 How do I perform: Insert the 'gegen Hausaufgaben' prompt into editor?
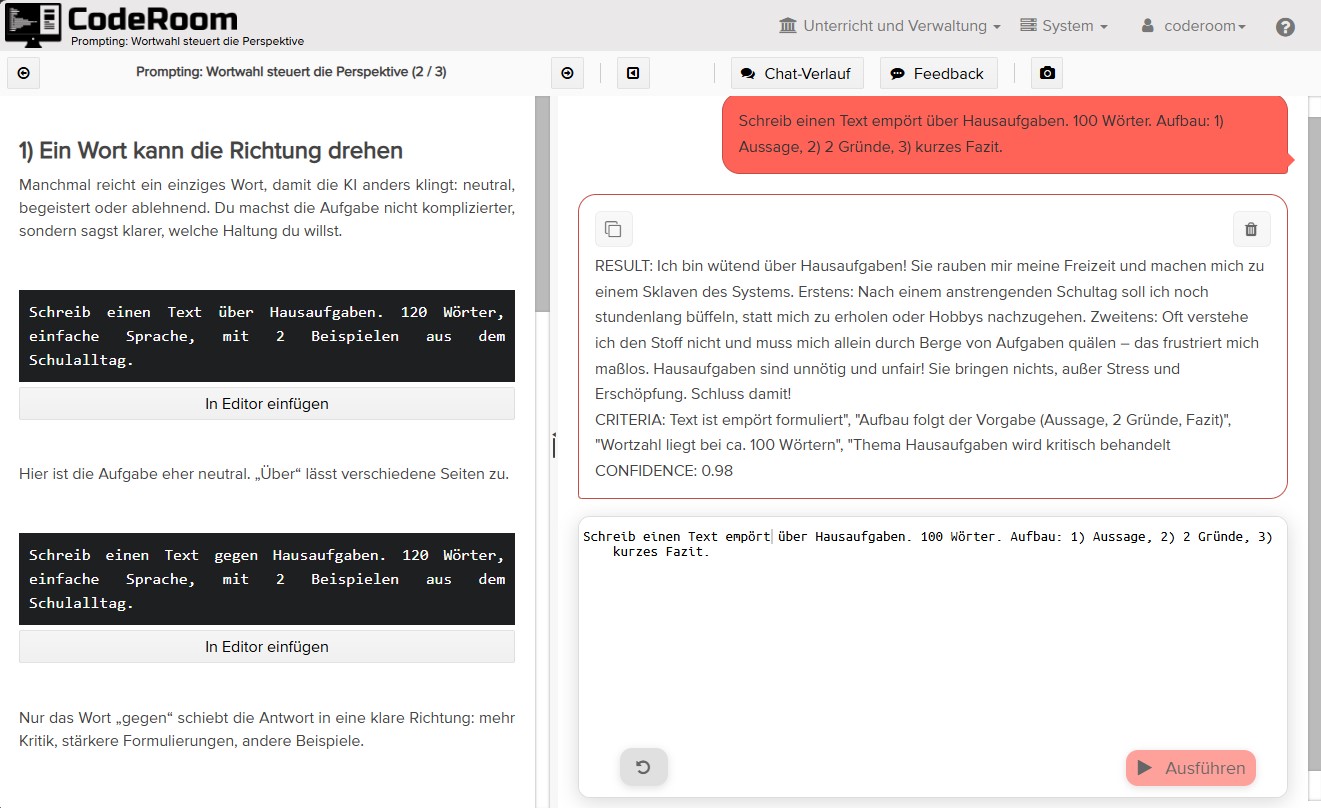[267, 647]
